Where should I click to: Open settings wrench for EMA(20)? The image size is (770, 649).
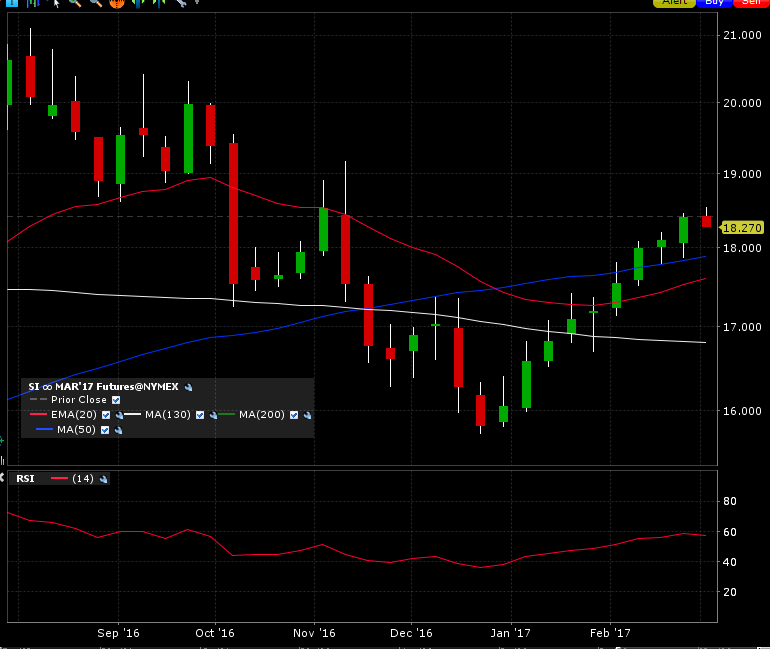click(119, 415)
